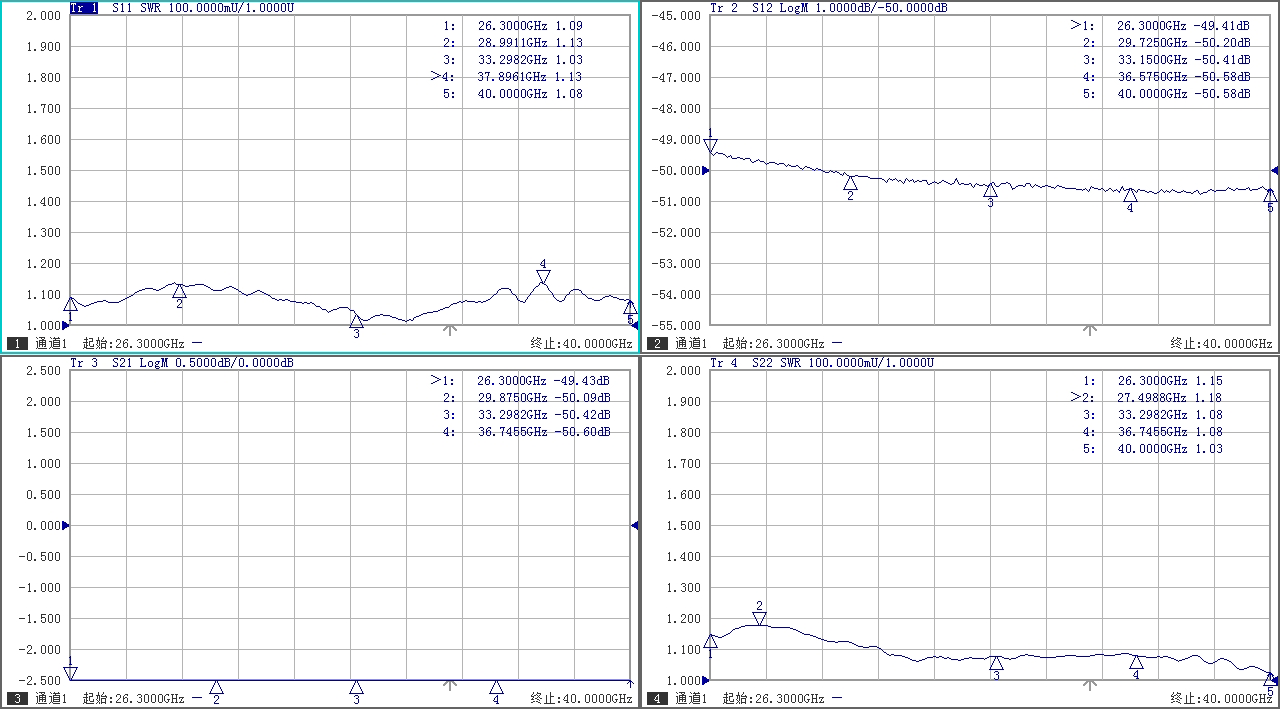Select marker 3 on the S21 trace

[356, 687]
